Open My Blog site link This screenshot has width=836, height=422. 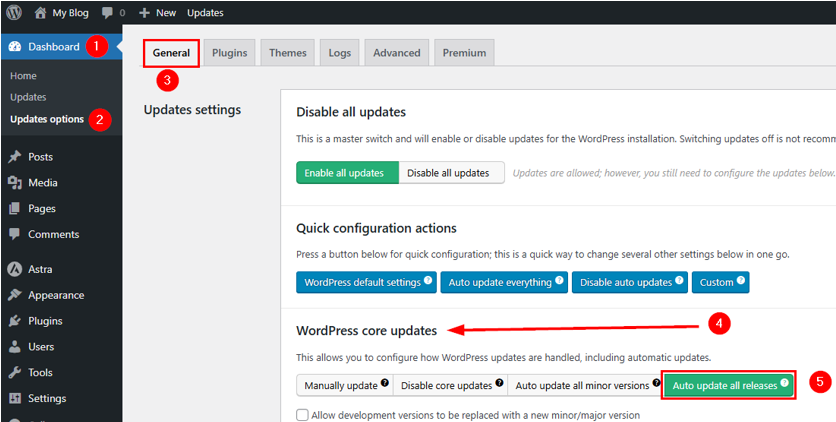[x=62, y=13]
